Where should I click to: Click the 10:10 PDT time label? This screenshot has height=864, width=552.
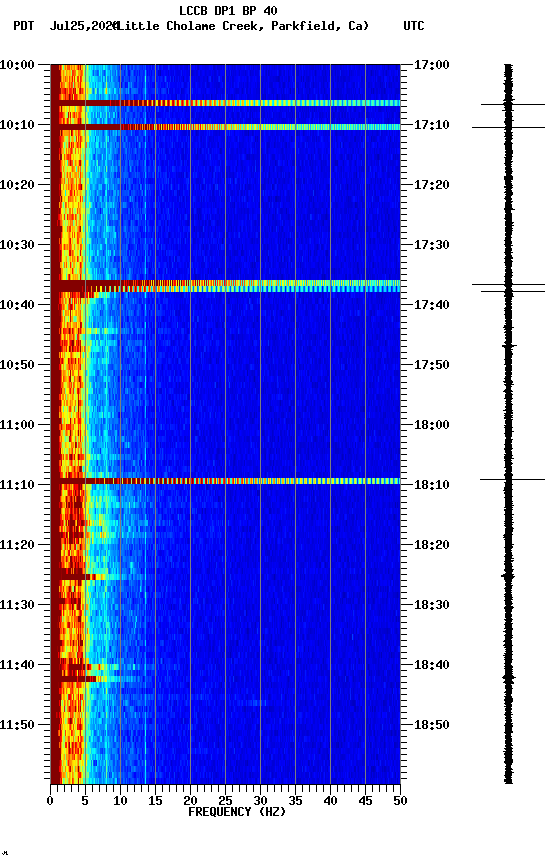pyautogui.click(x=17, y=125)
